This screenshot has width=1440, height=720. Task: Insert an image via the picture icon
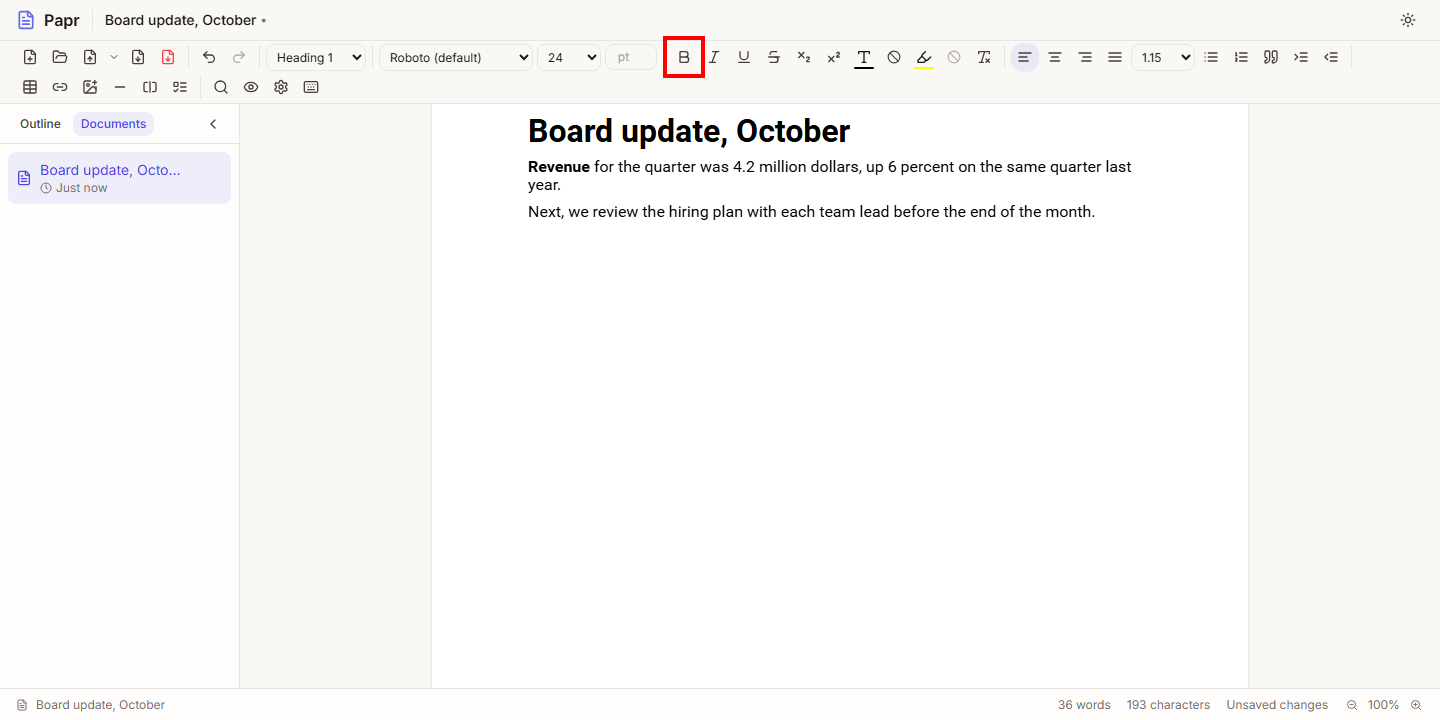click(90, 87)
